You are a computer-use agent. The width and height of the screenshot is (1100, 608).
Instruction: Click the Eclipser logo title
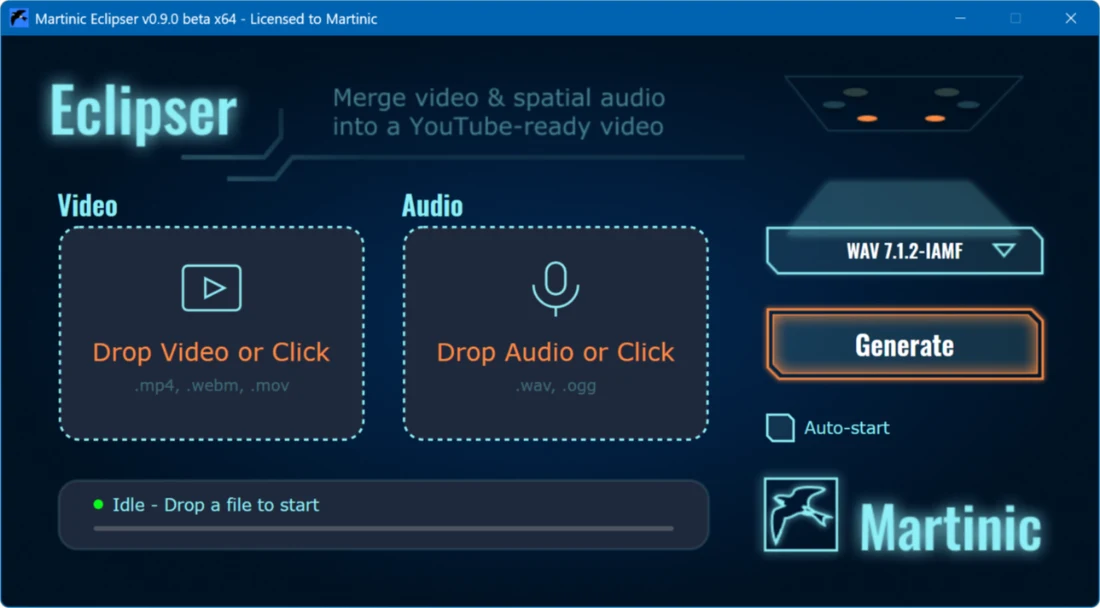(x=142, y=112)
